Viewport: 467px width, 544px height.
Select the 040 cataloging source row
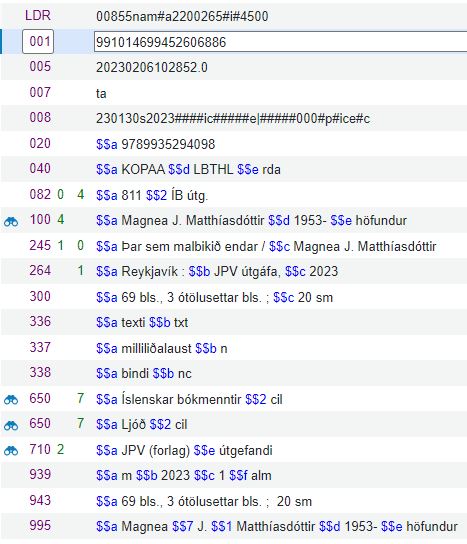point(234,169)
